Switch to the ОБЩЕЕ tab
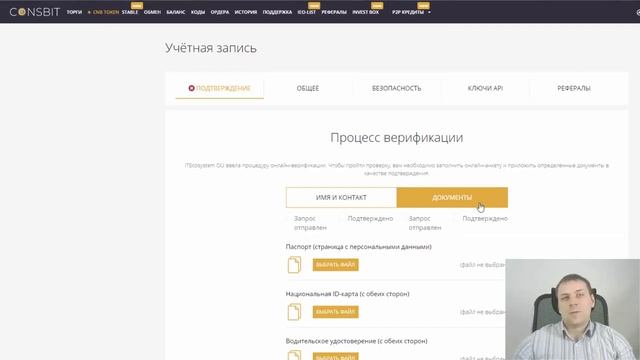Screen dimensions: 640x360 [x=308, y=88]
